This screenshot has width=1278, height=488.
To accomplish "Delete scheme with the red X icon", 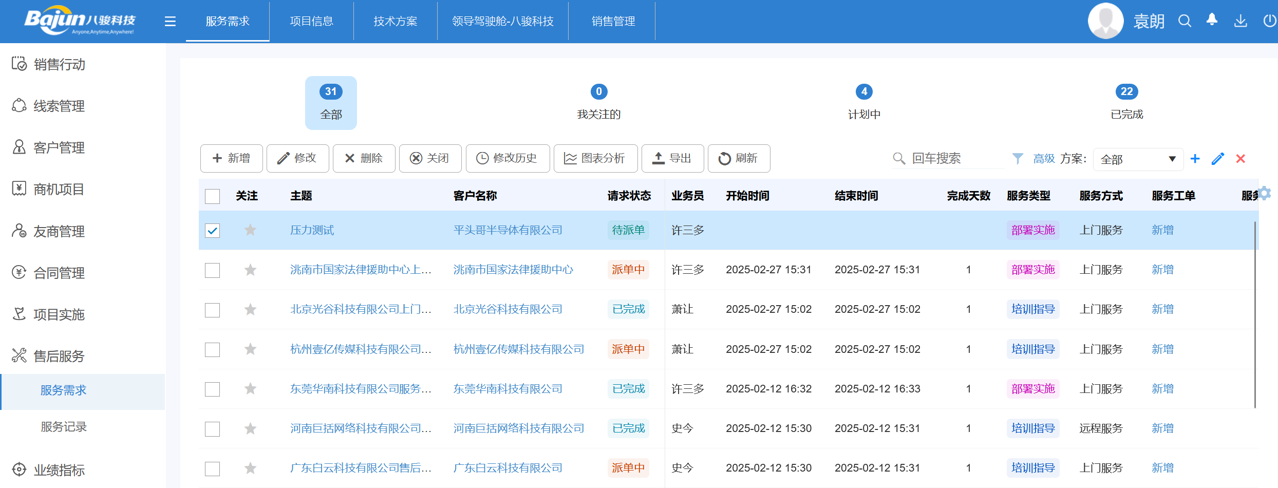I will point(1240,159).
